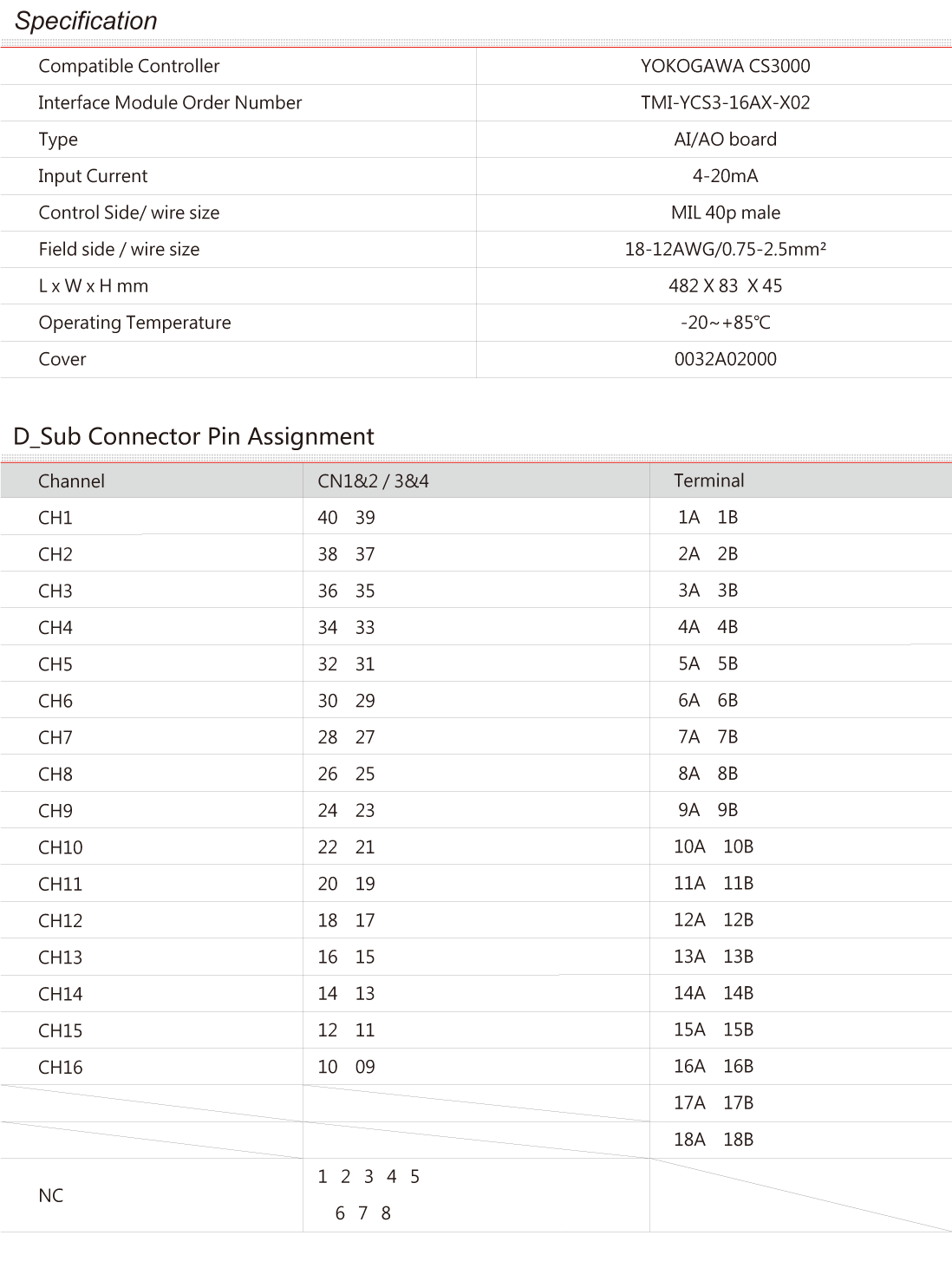Select the 'Input Current' label
Viewport: 952px width, 1268px height.
93,176
